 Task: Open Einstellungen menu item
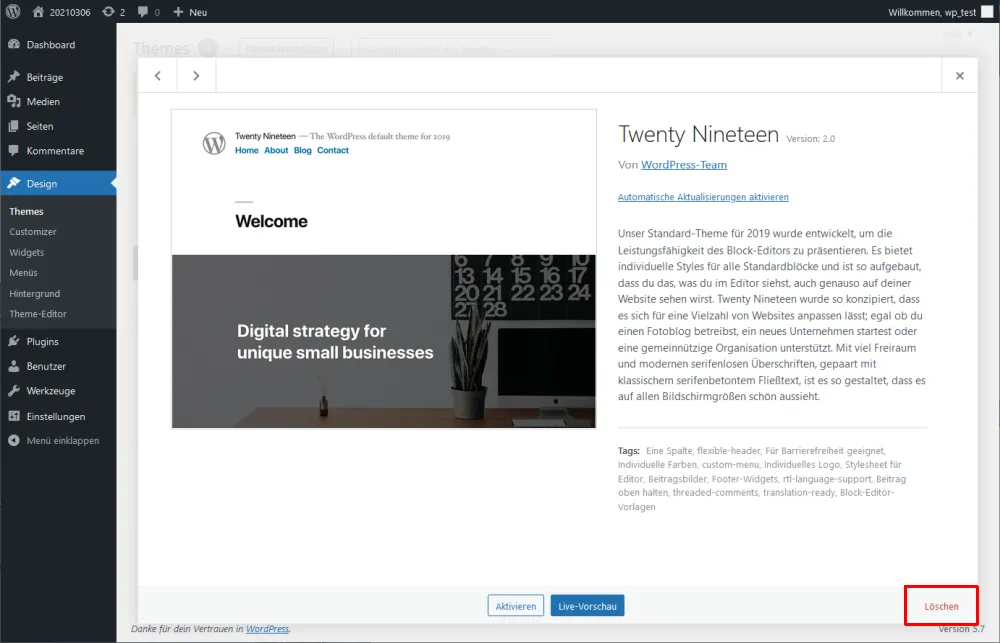[58, 416]
